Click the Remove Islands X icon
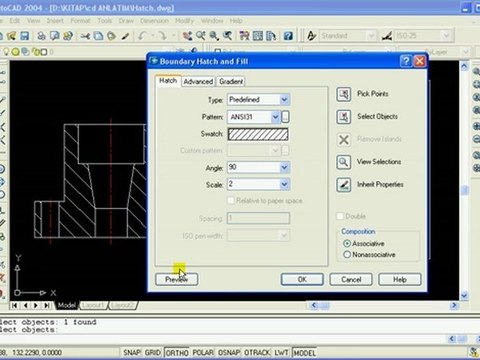 [x=344, y=140]
